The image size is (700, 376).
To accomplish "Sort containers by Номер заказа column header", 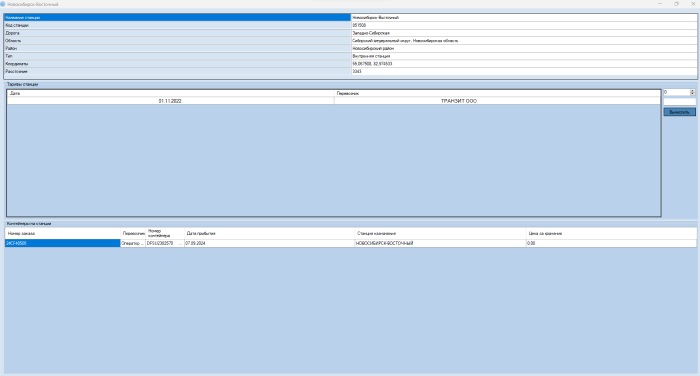I will (63, 234).
